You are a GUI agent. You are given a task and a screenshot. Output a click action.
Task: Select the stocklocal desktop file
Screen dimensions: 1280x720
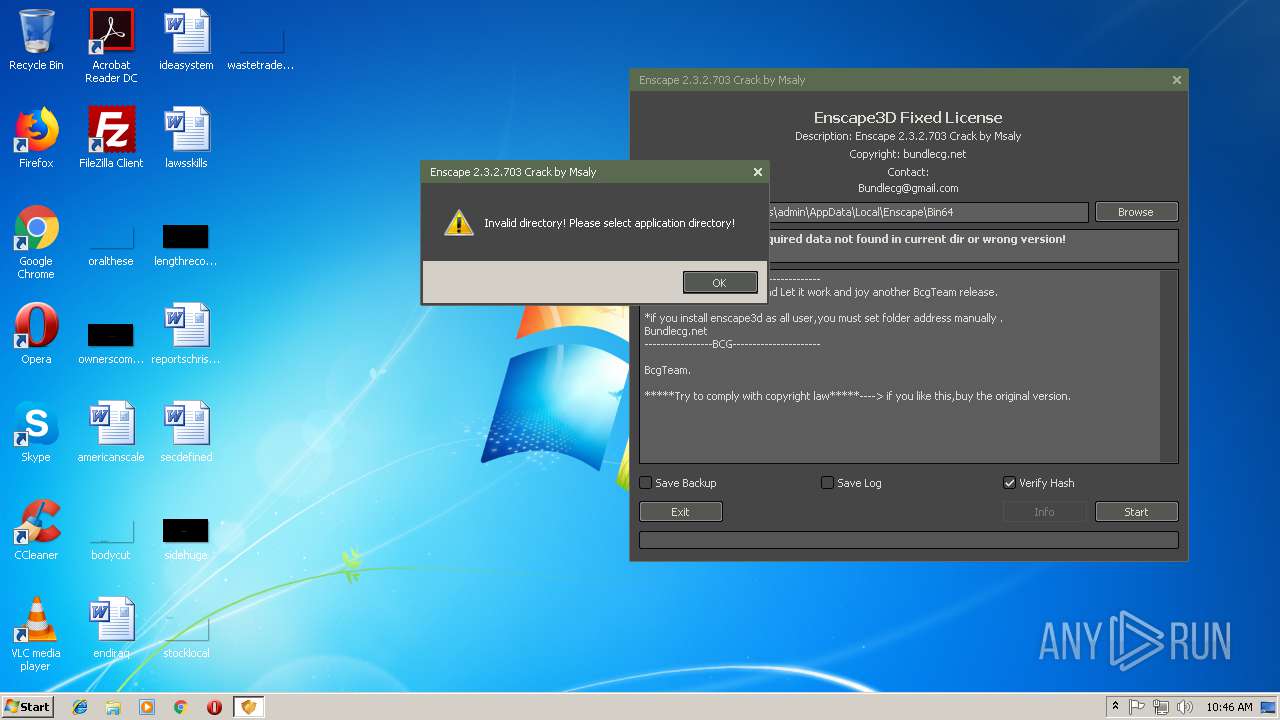(x=186, y=637)
